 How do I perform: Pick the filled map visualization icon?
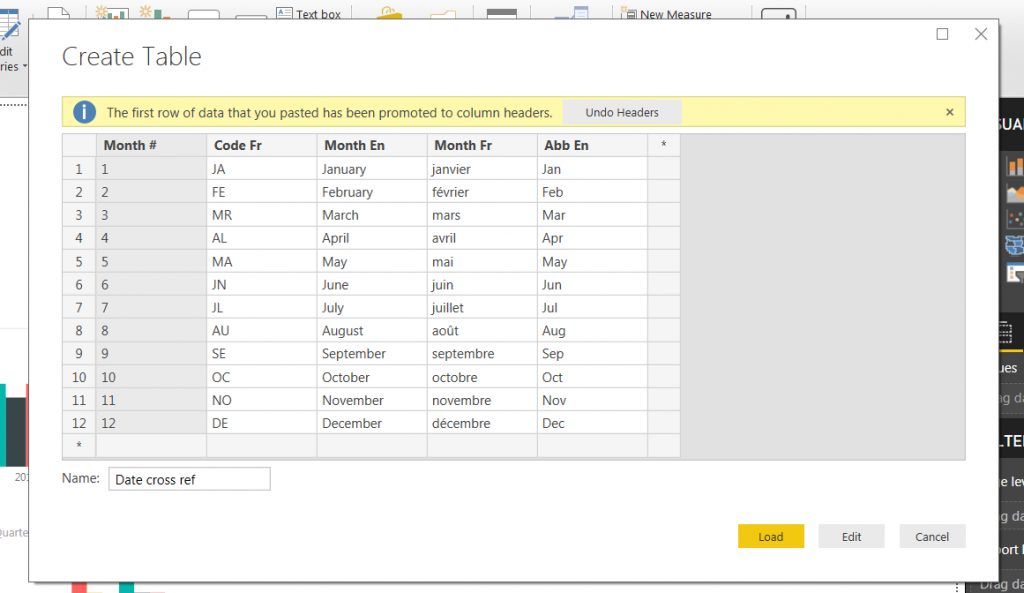1015,245
